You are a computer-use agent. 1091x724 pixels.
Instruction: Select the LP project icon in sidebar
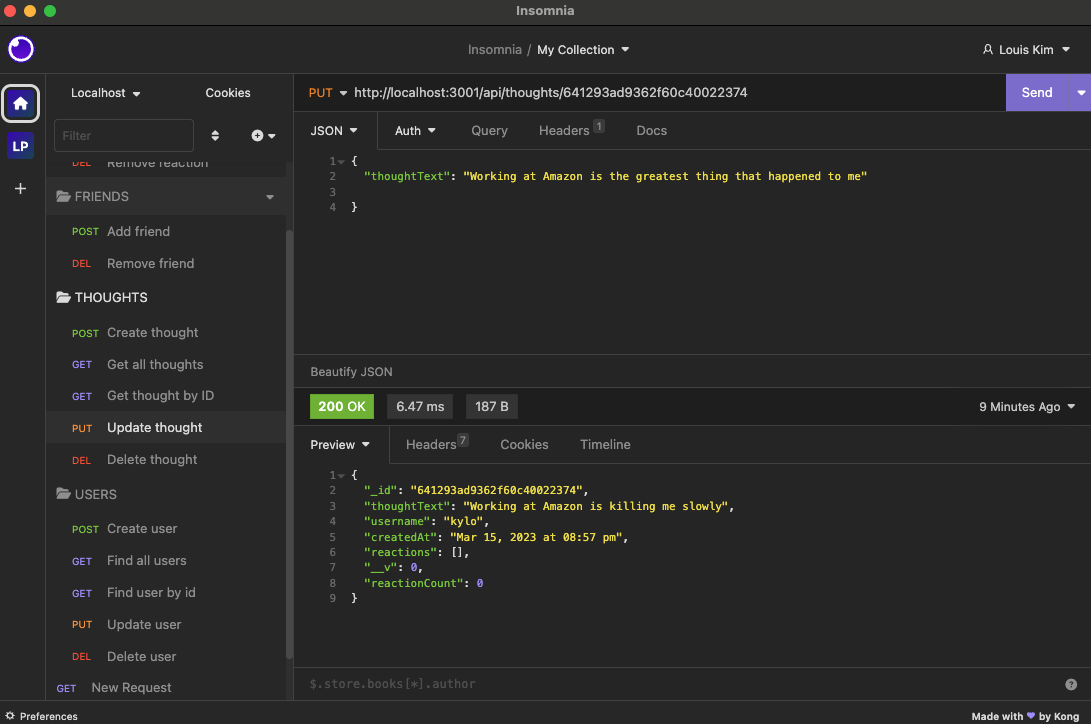[20, 145]
